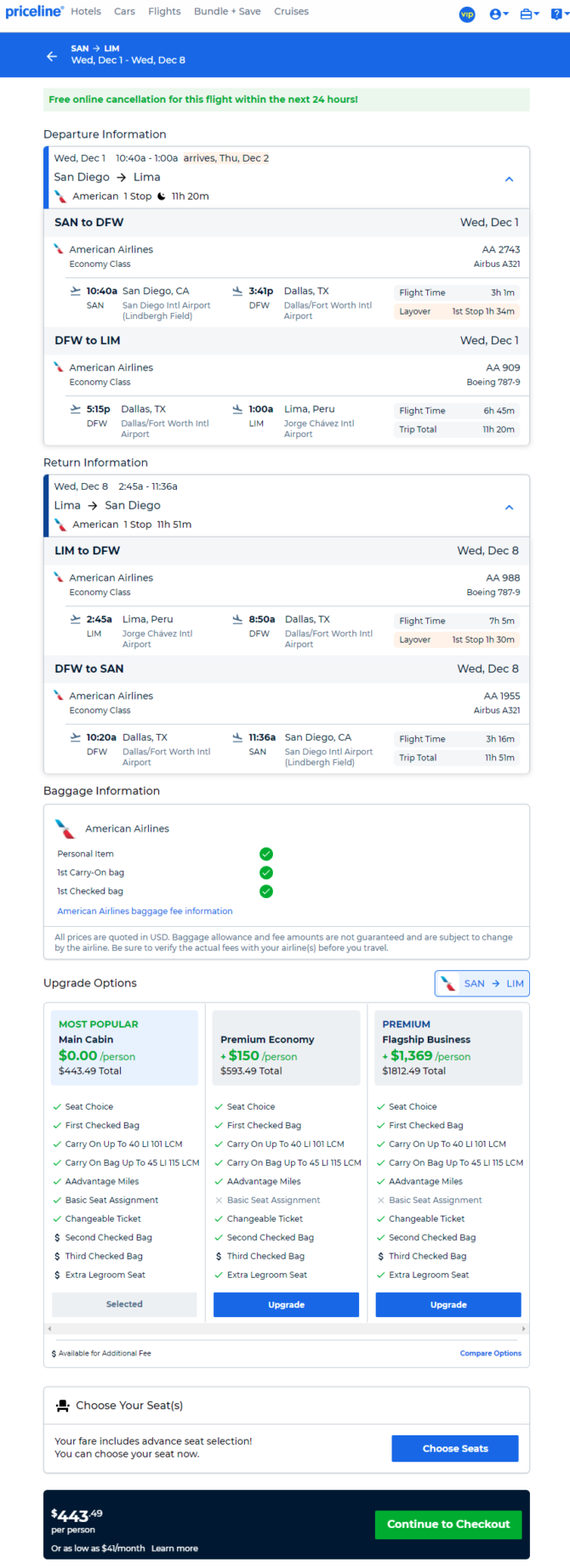Open the Cruises menu item
Viewport: 570px width, 1568px height.
[291, 12]
